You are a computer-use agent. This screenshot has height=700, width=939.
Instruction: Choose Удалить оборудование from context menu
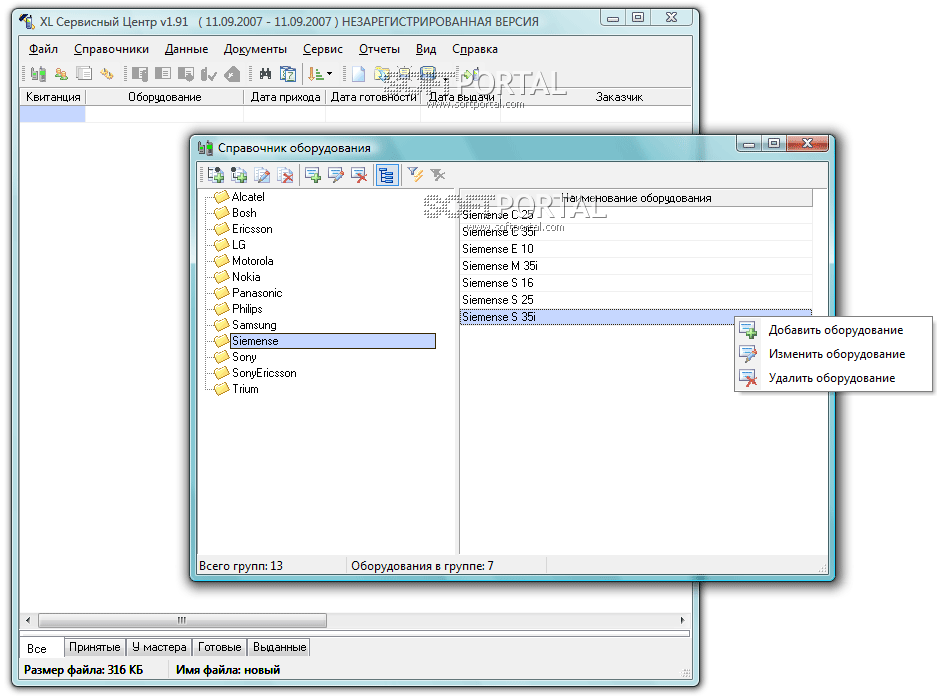coord(833,378)
